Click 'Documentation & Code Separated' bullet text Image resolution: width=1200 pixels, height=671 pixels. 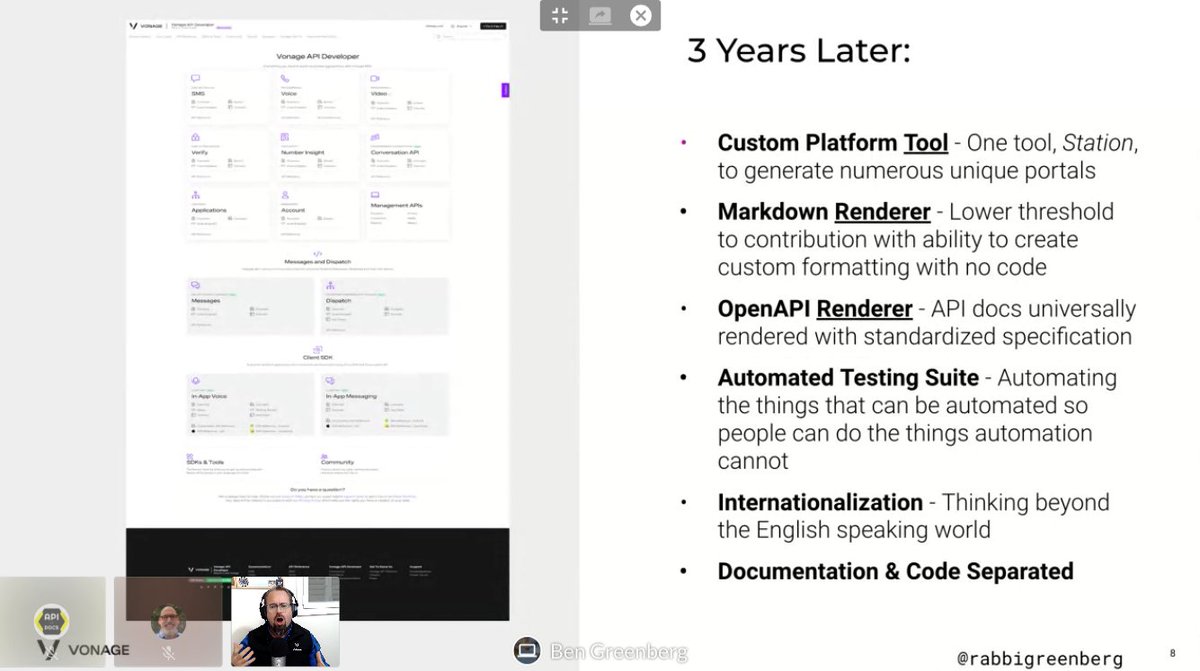tap(896, 571)
